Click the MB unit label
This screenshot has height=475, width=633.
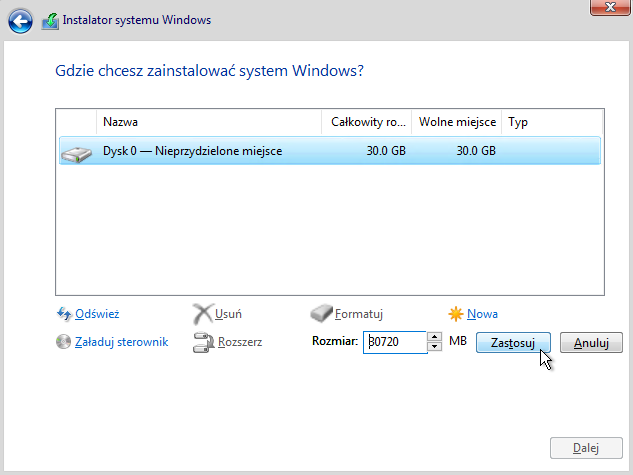click(x=458, y=341)
